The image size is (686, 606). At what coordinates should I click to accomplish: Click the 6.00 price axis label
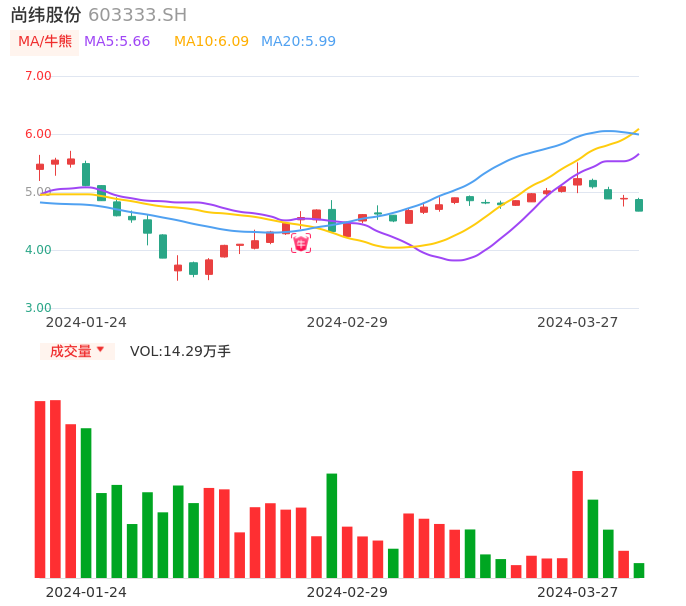click(38, 134)
